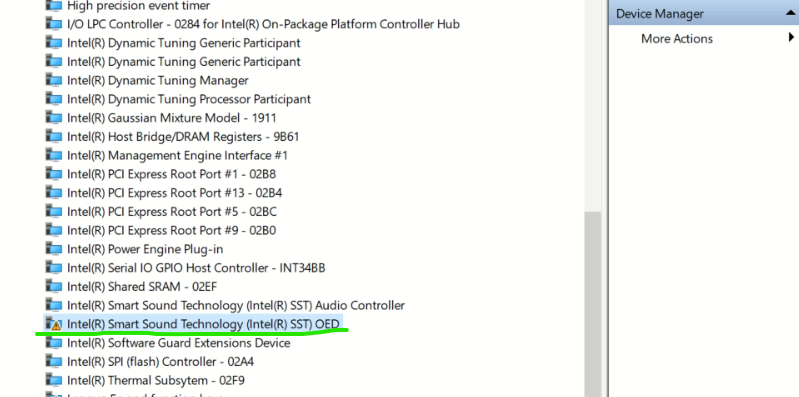Click the icon beside Intel Thermal Subsytem - 02F9

[54, 380]
